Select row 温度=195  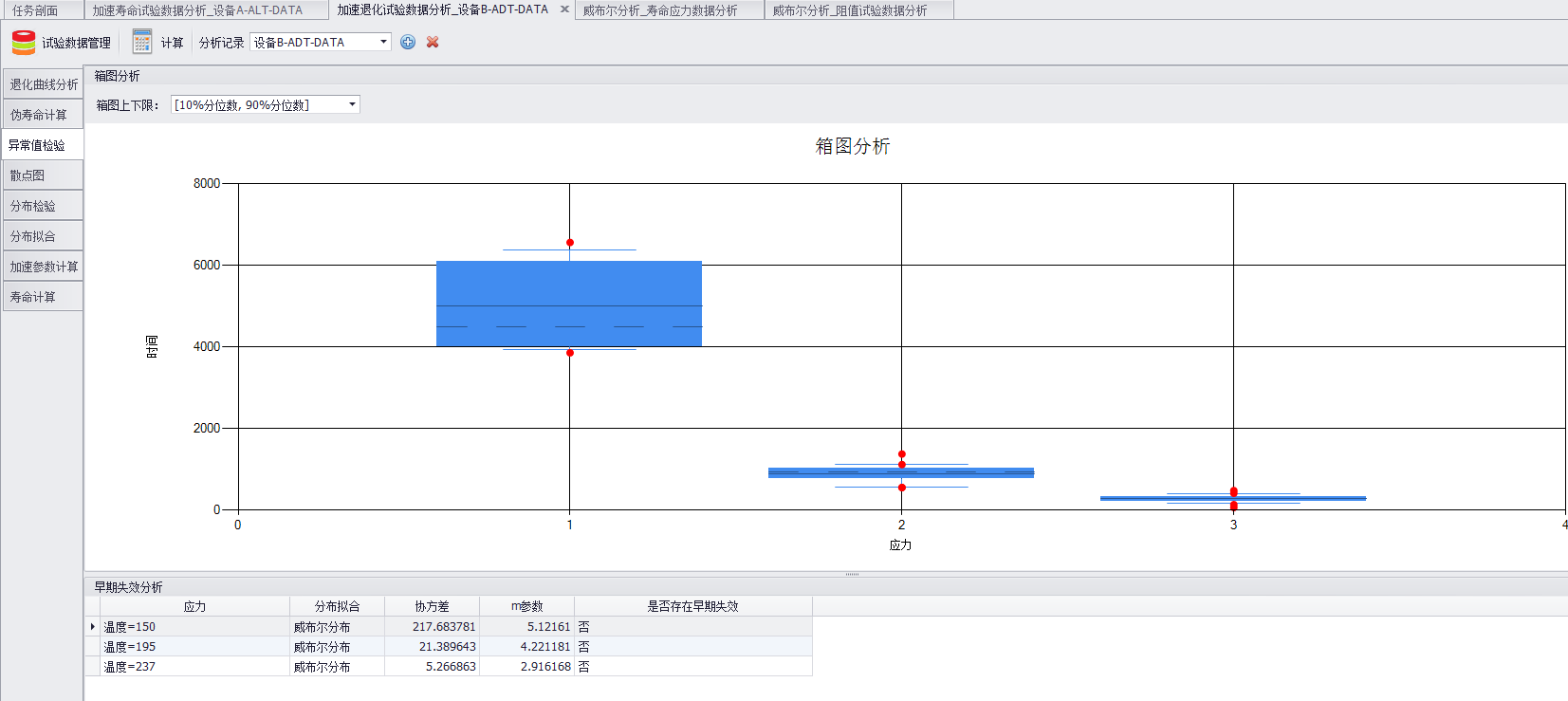(449, 647)
